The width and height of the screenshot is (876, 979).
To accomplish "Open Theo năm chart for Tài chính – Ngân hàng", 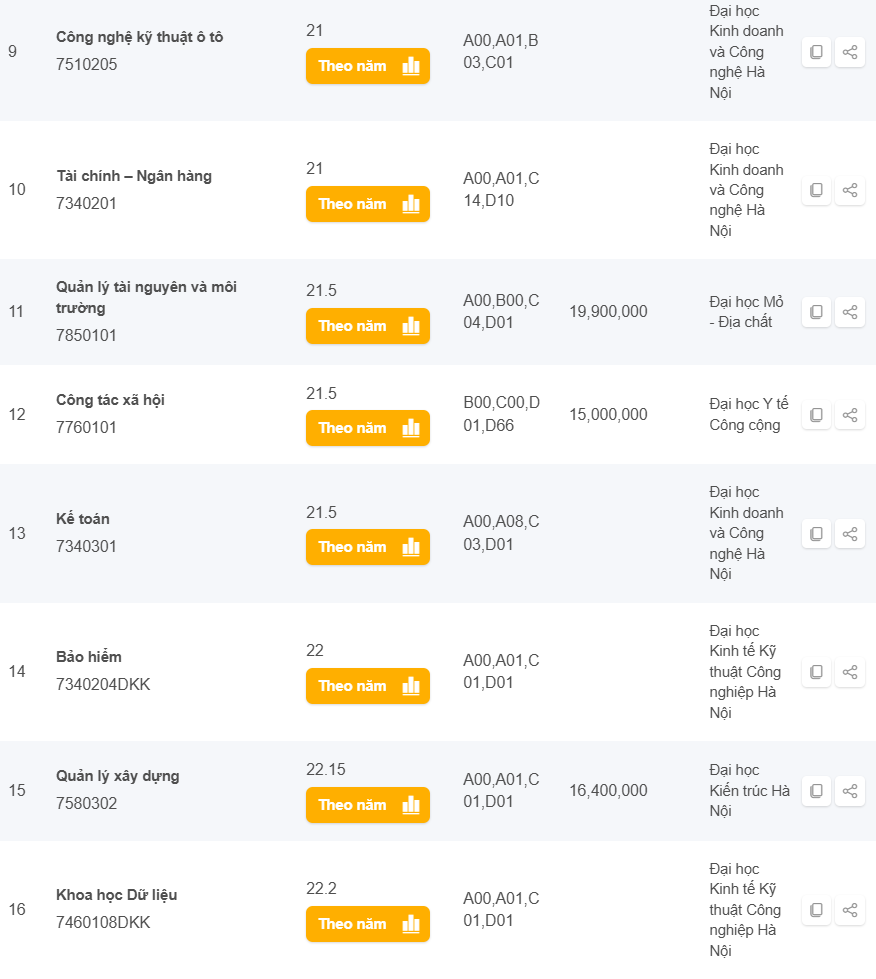I will coord(368,204).
